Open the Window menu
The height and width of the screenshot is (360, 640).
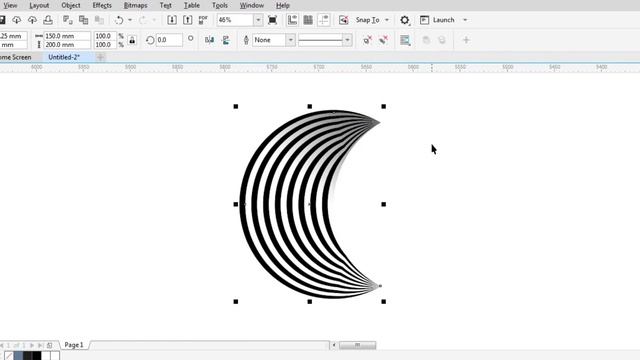(x=251, y=5)
